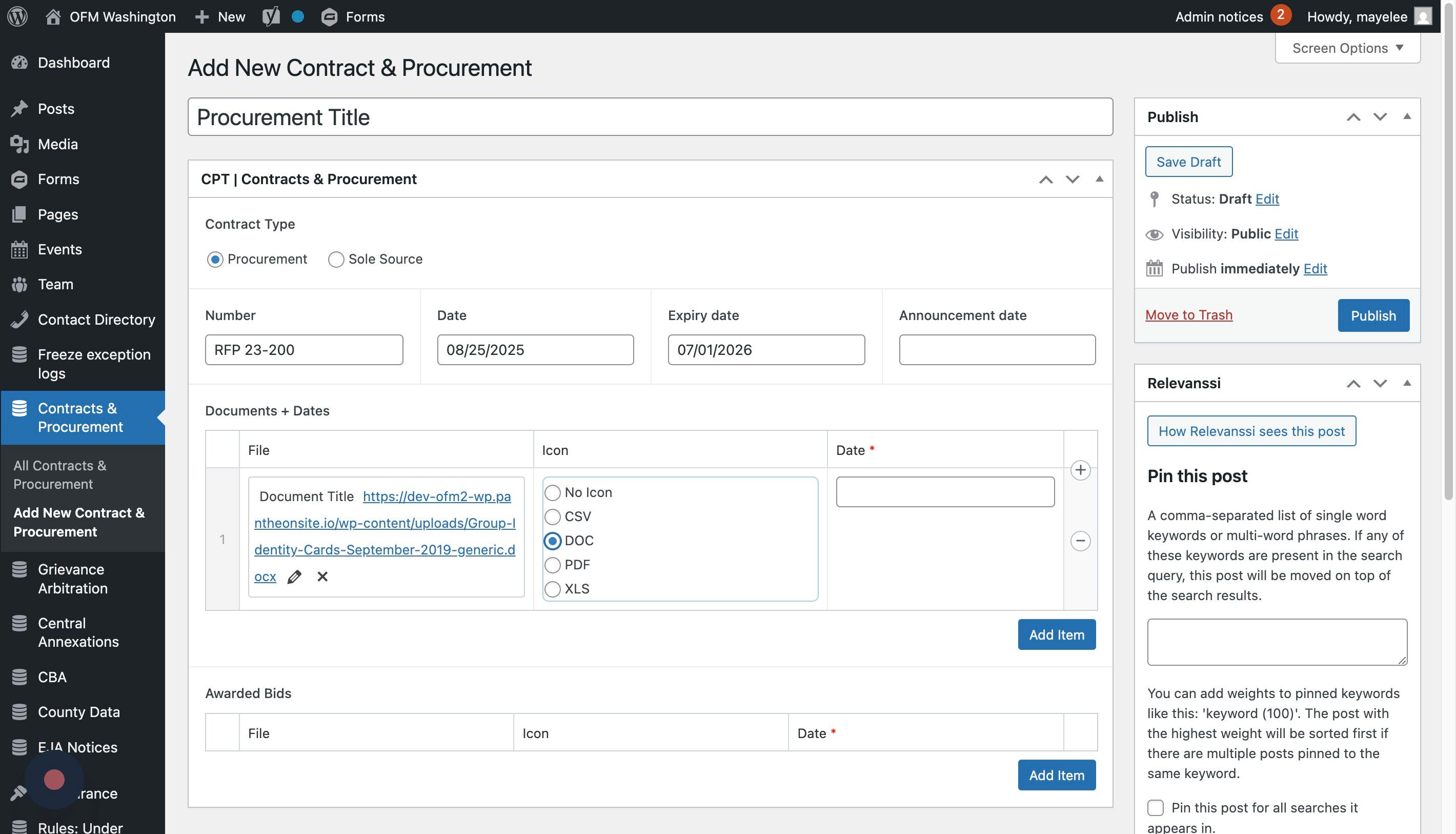Viewport: 1456px width, 834px height.
Task: Open All Contracts & Procurement submenu item
Action: coord(59,474)
